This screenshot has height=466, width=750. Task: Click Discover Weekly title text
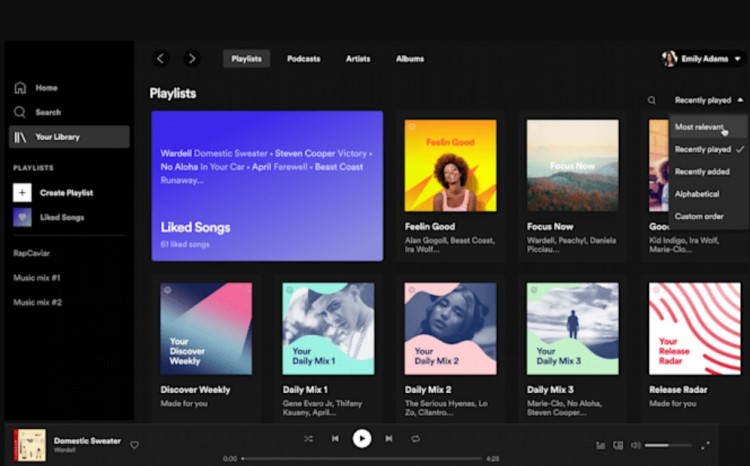coord(195,389)
